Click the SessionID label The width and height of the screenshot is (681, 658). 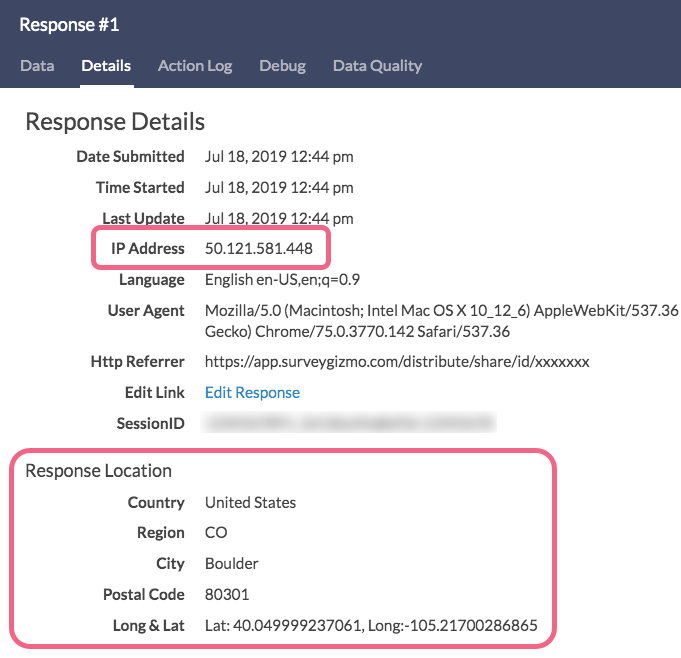(150, 423)
